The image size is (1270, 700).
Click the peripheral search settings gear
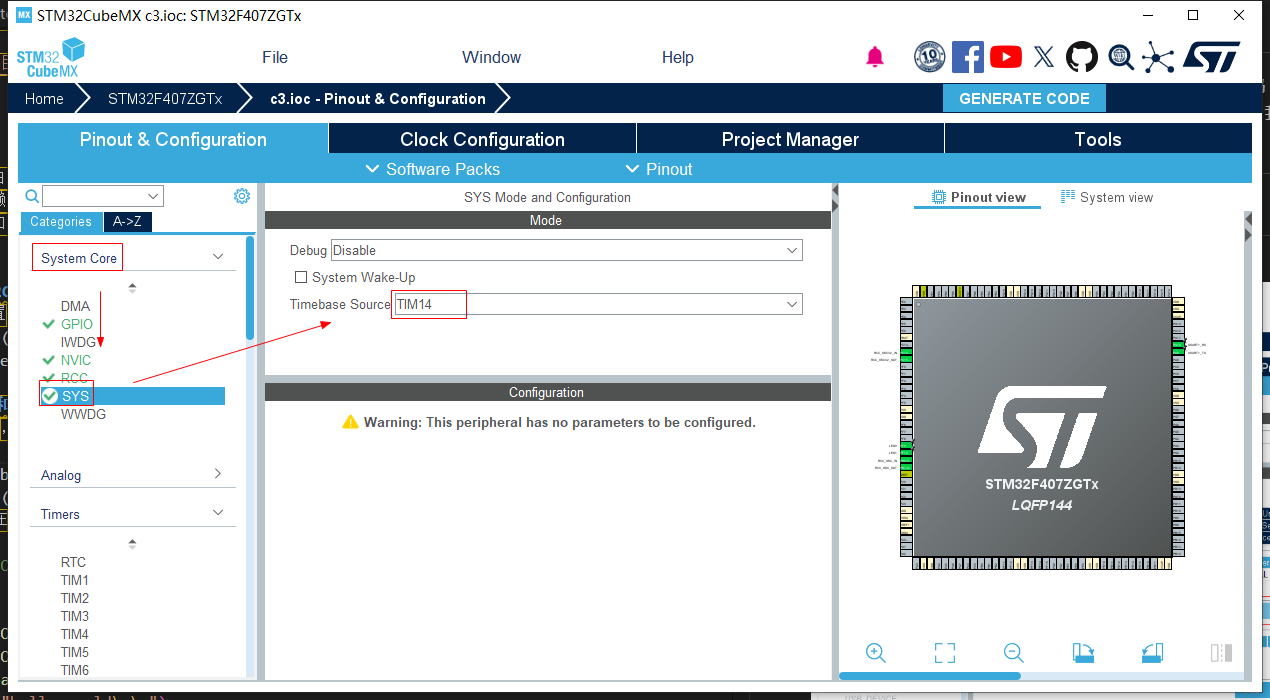point(241,196)
